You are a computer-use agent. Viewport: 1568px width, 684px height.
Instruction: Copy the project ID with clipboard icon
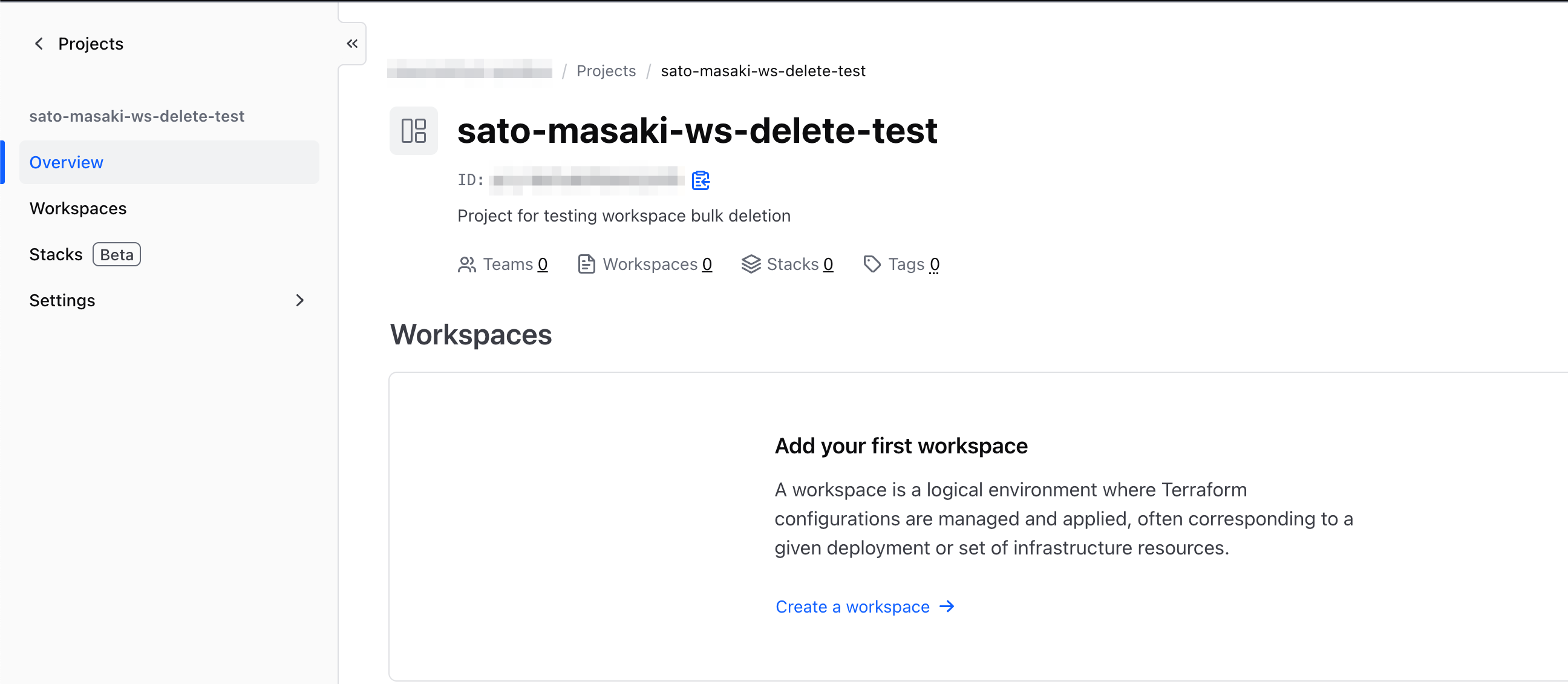click(x=701, y=180)
